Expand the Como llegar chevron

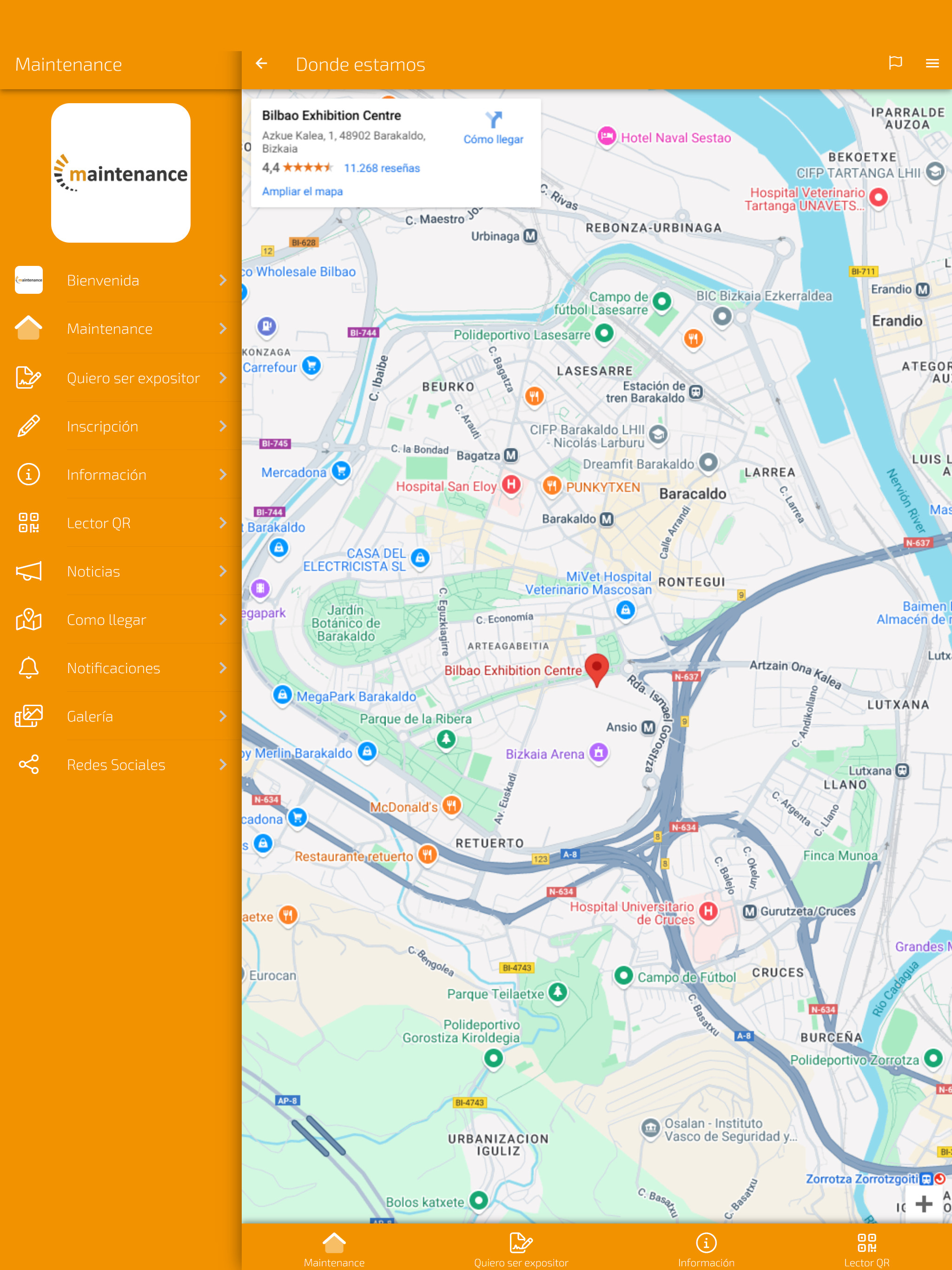pyautogui.click(x=223, y=620)
